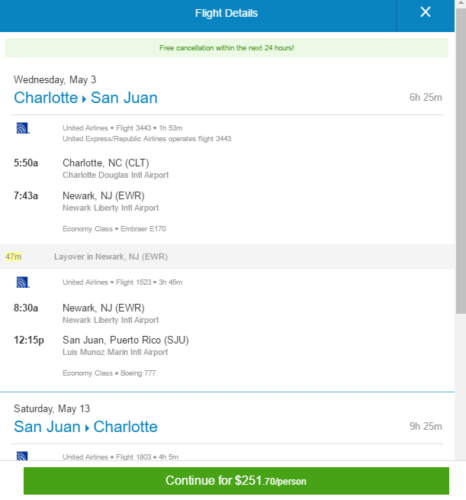Click the Wednesday, May 3 date label
Screen dimensions: 466x500
coord(55,80)
